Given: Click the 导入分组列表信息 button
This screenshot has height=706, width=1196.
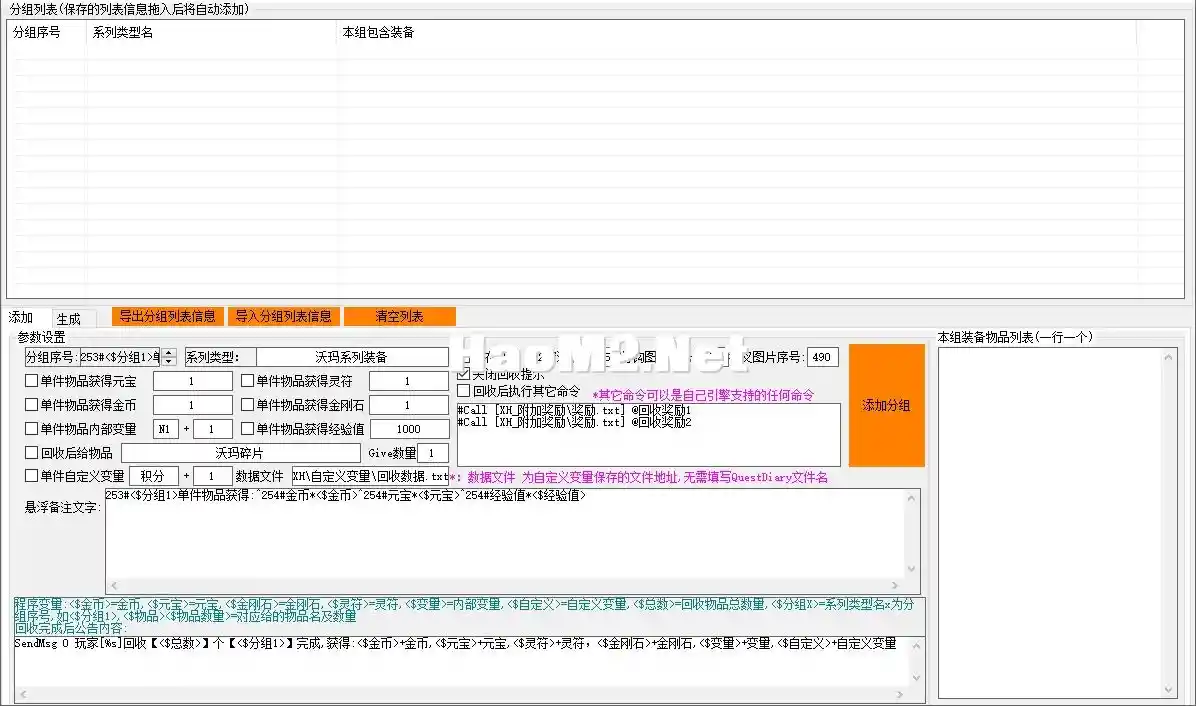Looking at the screenshot, I should [283, 316].
